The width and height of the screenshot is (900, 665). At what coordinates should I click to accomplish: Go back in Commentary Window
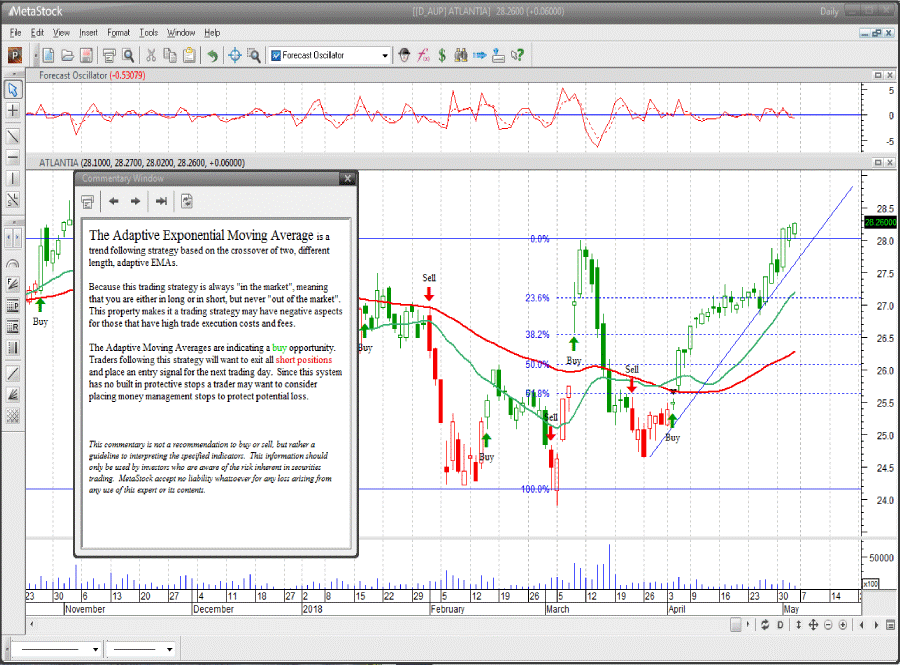[x=114, y=201]
